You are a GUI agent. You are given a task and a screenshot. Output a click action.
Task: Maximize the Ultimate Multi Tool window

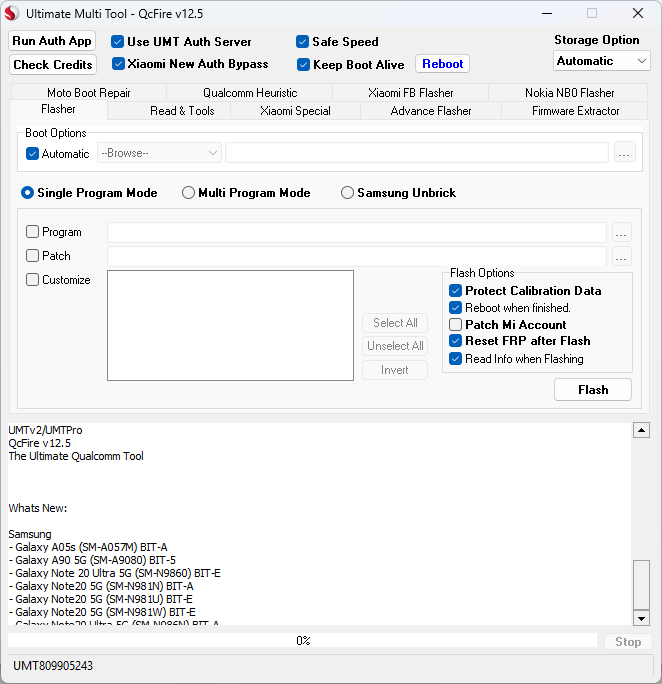tap(592, 14)
